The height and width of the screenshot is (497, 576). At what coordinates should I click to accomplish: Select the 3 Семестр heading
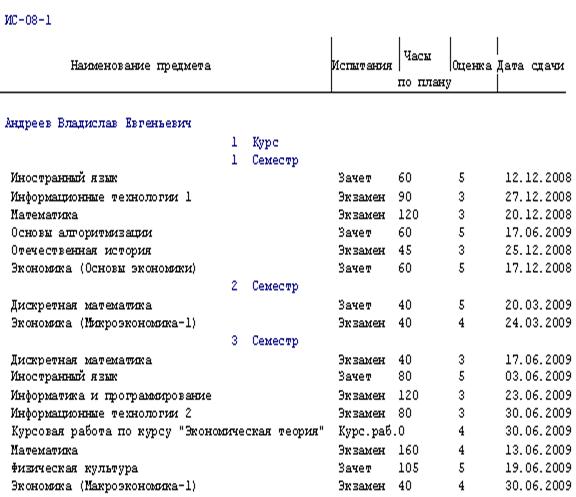click(264, 341)
